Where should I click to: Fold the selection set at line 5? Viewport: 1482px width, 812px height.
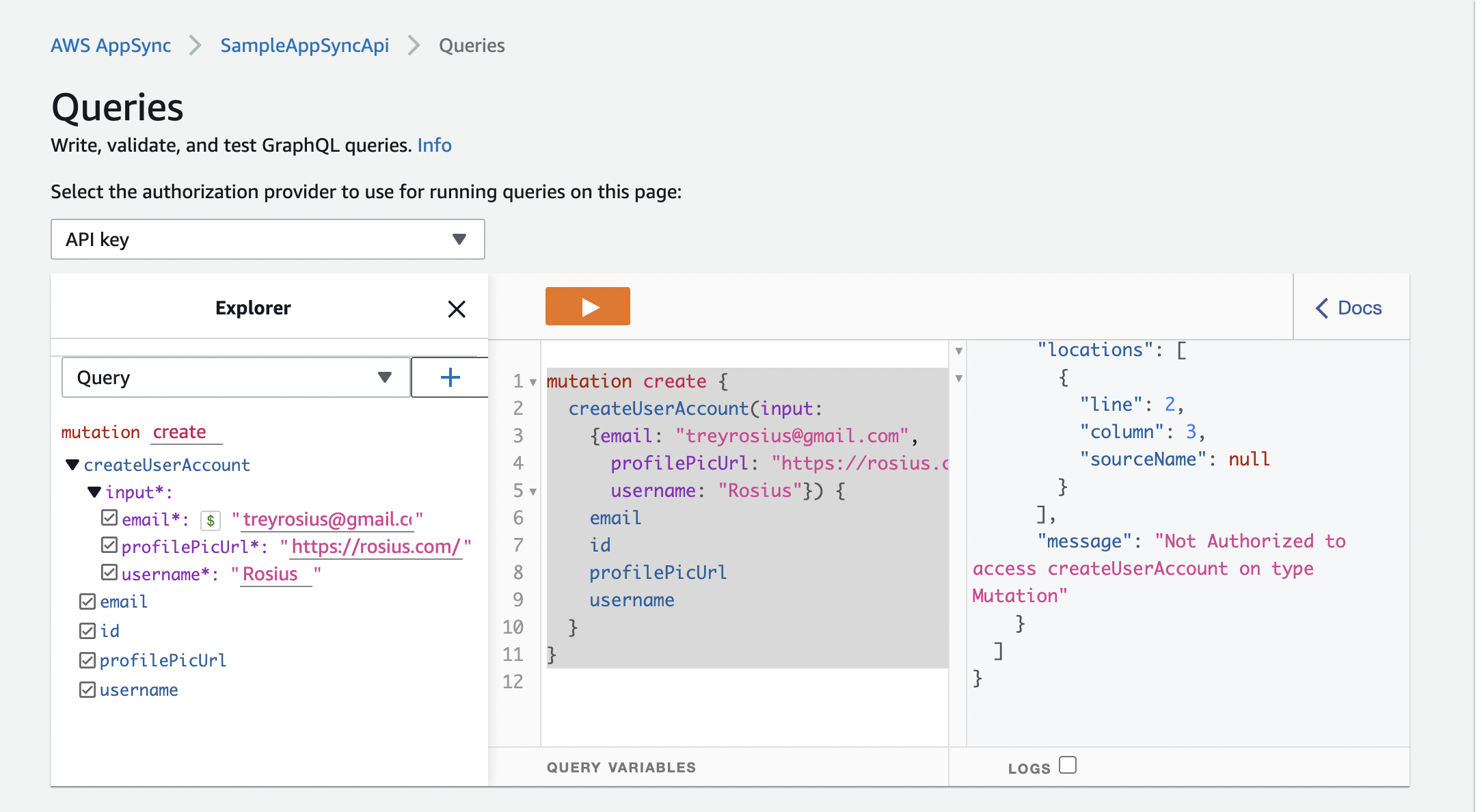pyautogui.click(x=533, y=491)
